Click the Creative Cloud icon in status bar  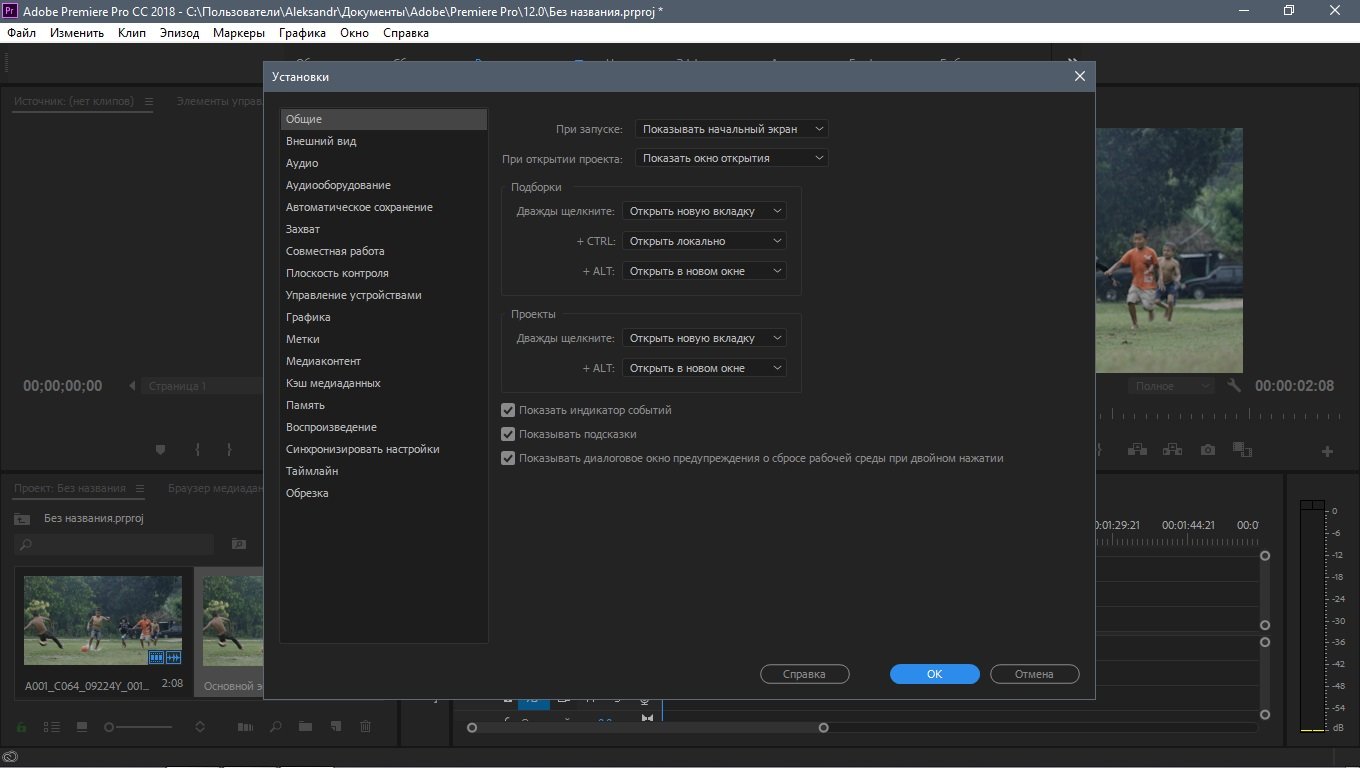pos(12,757)
